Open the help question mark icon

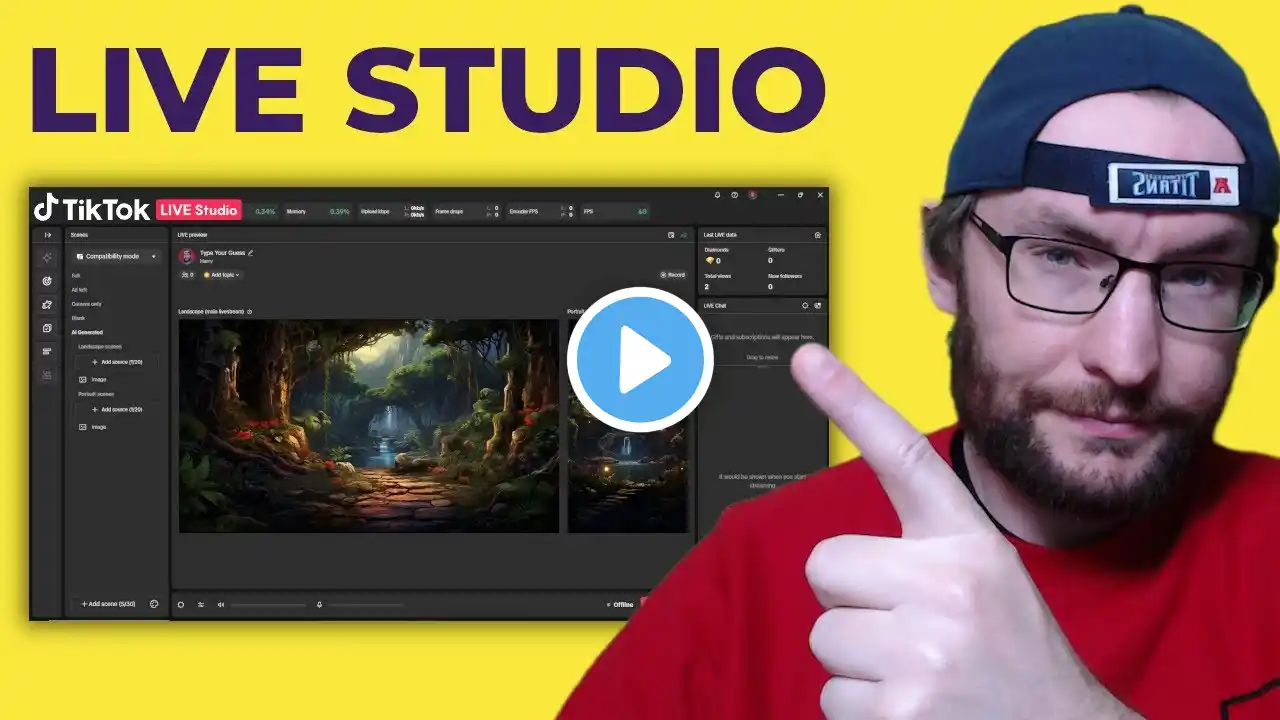[735, 195]
